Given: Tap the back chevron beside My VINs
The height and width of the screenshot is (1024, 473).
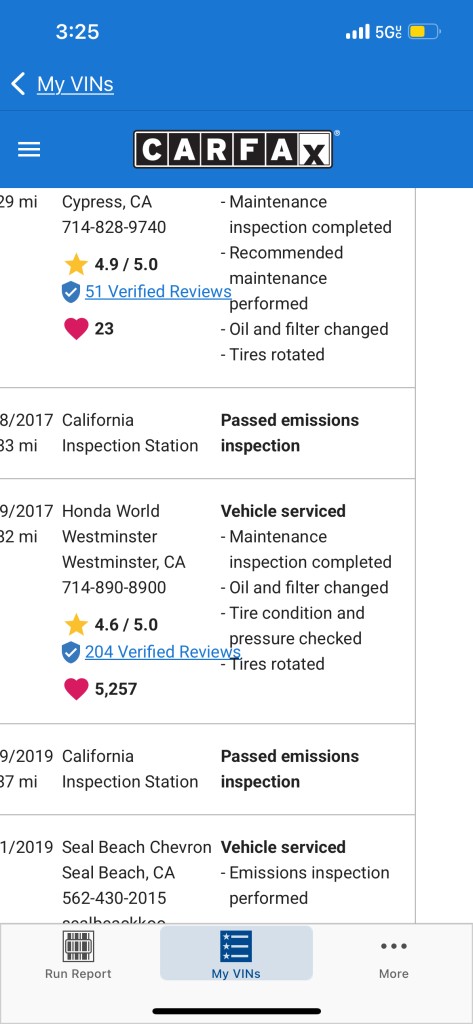Looking at the screenshot, I should coord(18,84).
